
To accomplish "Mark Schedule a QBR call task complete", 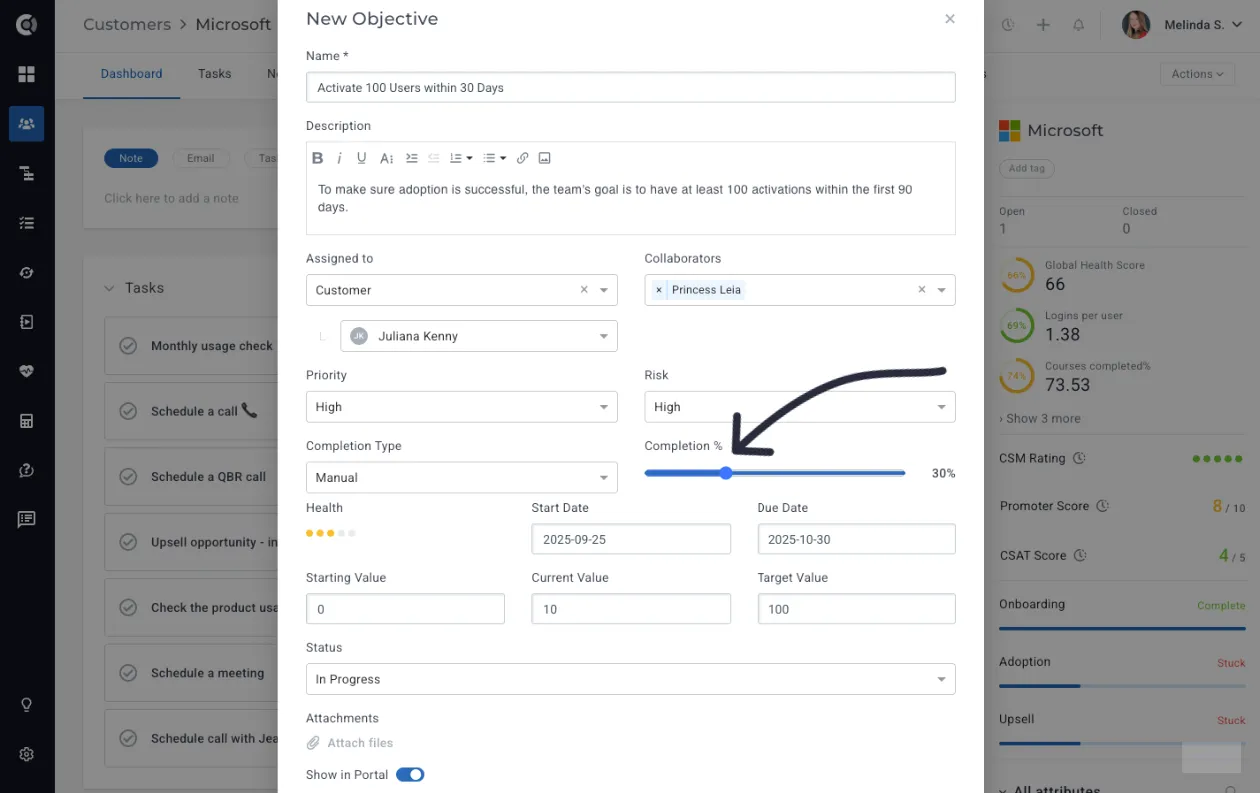I will [128, 477].
